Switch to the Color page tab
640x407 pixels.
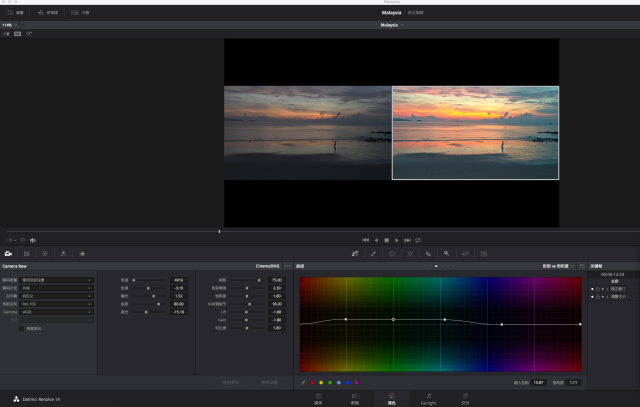coord(391,398)
